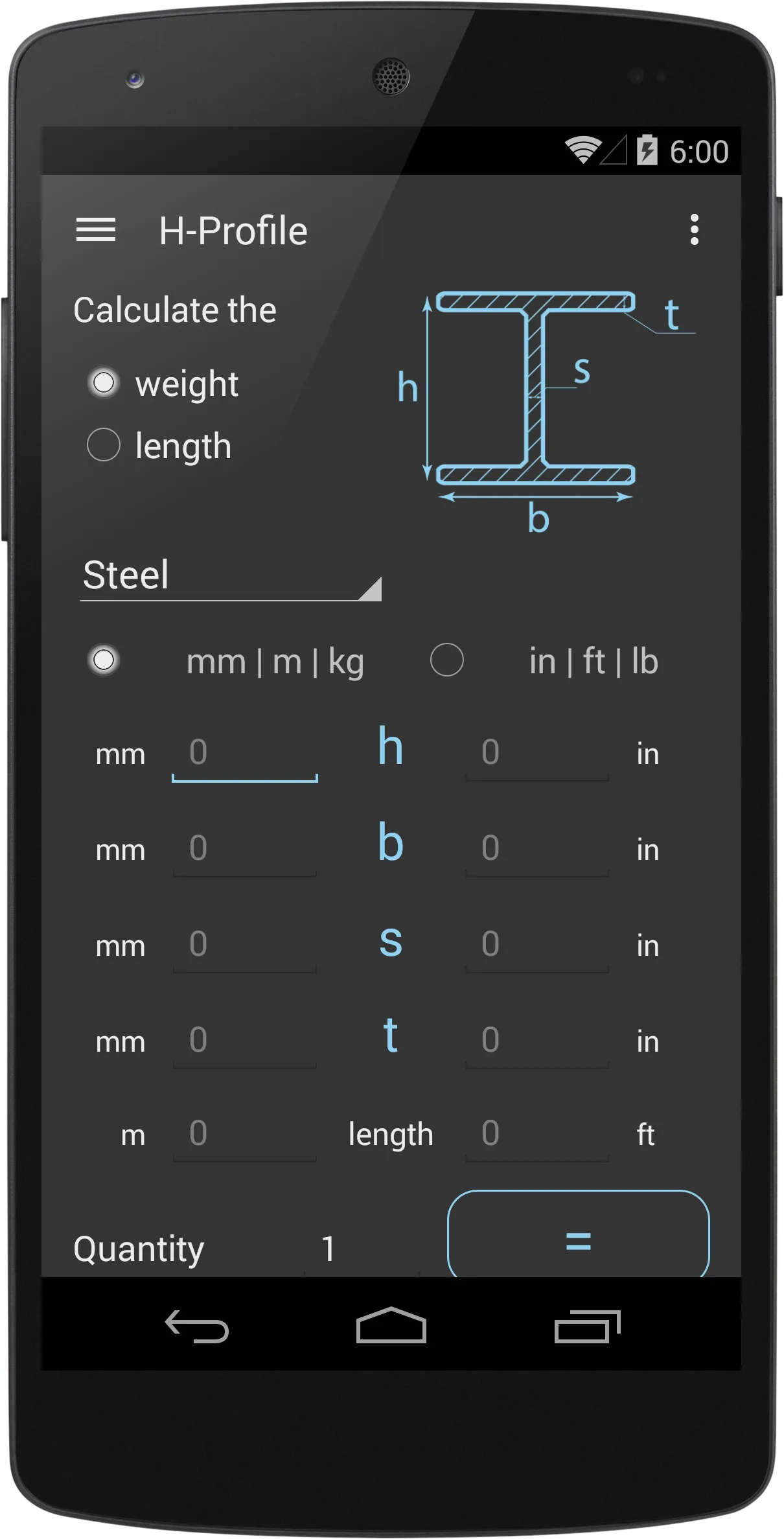
Task: Focus the h dimension input field in mm
Action: [245, 754]
